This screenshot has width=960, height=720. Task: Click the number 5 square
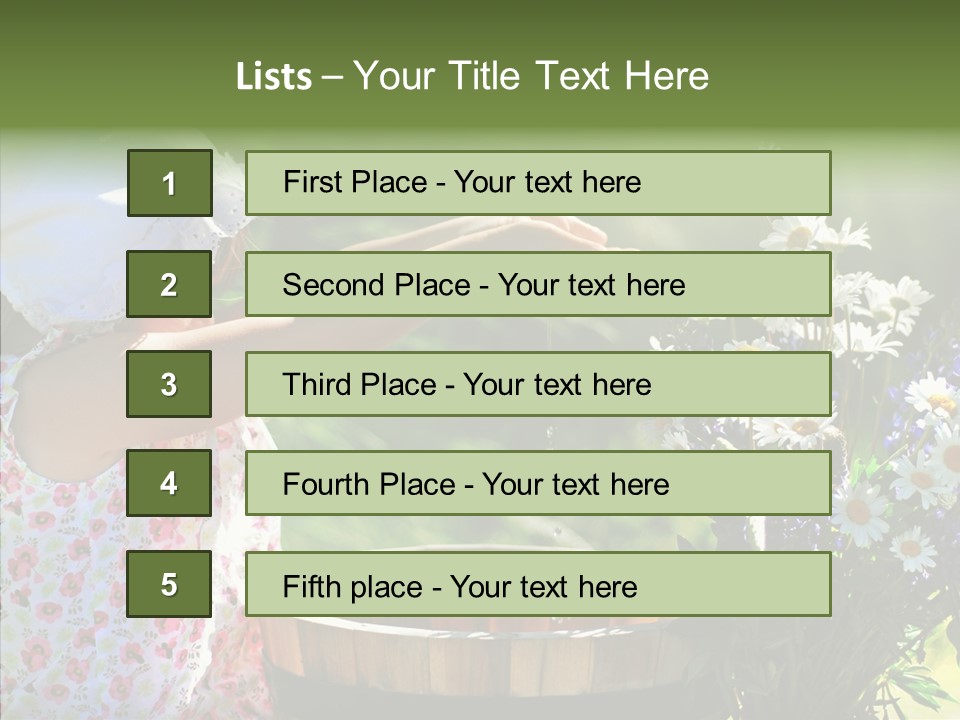(x=169, y=584)
